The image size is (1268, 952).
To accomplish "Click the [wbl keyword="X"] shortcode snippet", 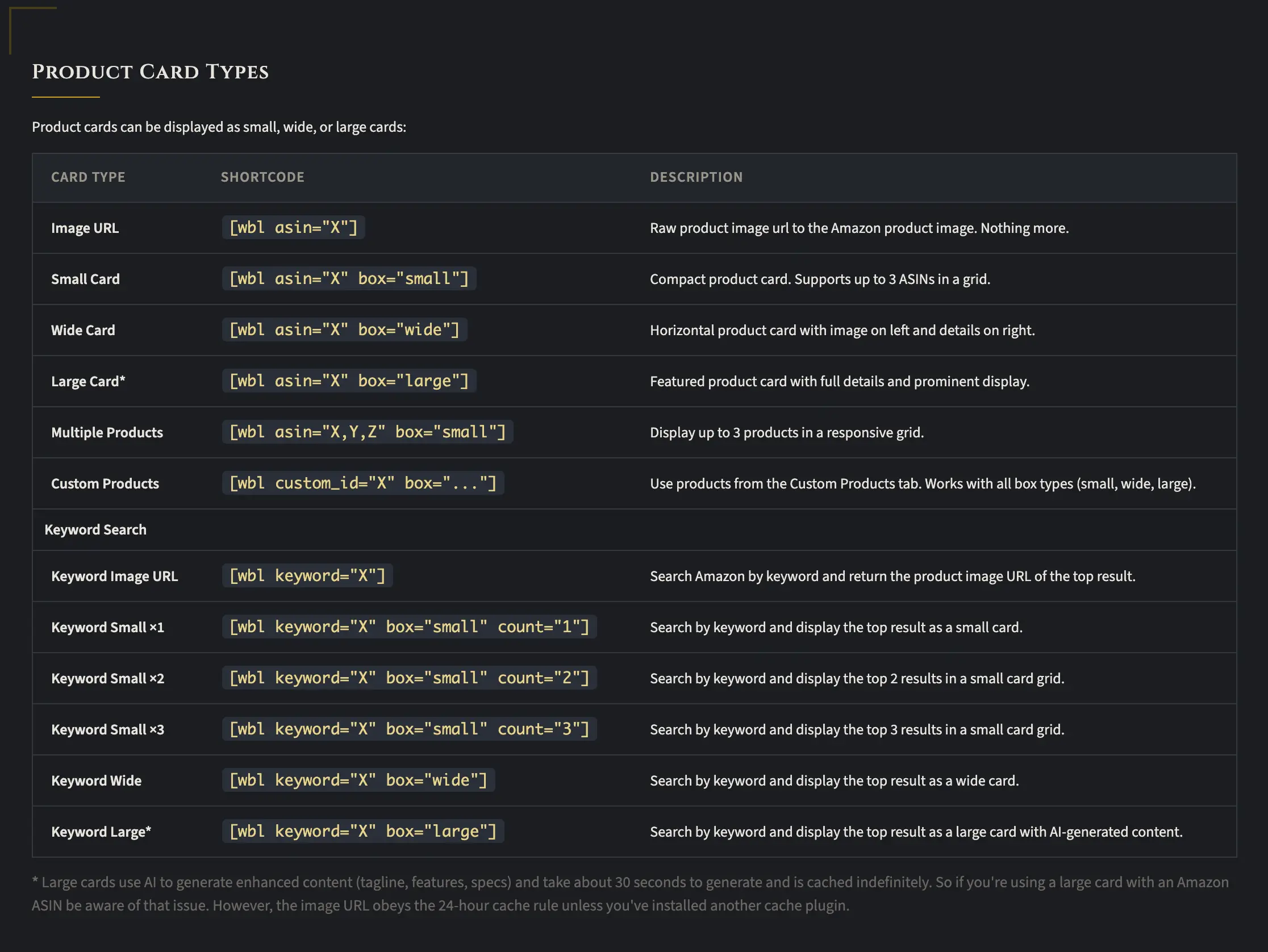I will (x=307, y=575).
